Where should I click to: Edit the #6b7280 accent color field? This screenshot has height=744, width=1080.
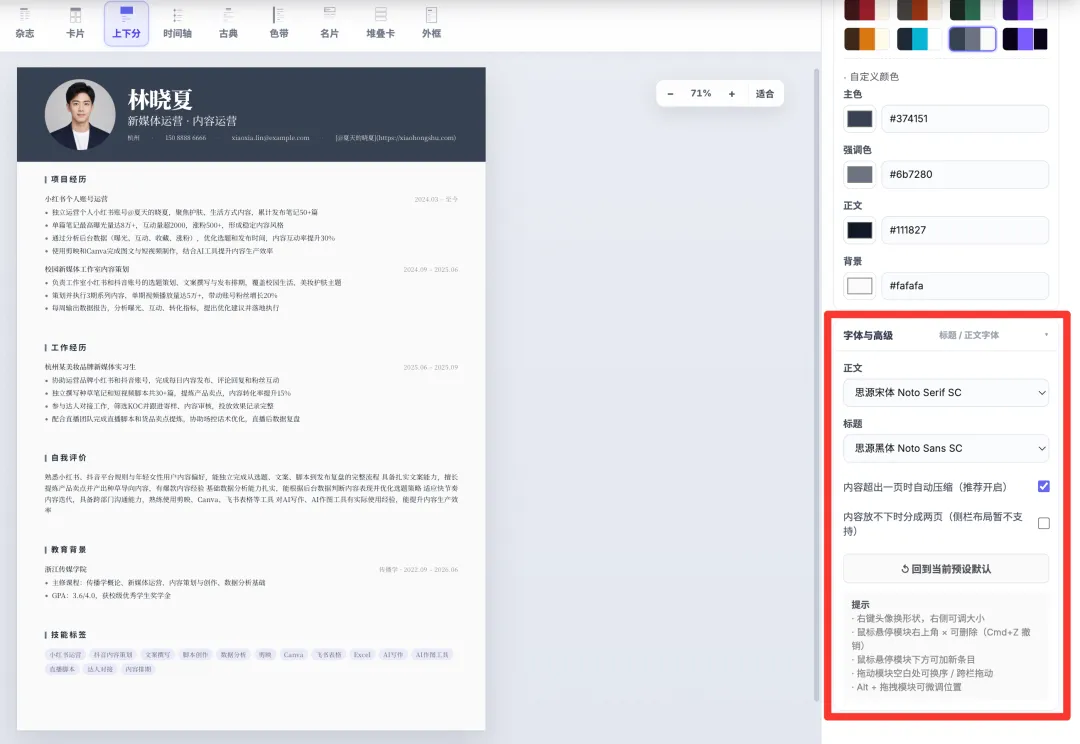click(x=965, y=174)
